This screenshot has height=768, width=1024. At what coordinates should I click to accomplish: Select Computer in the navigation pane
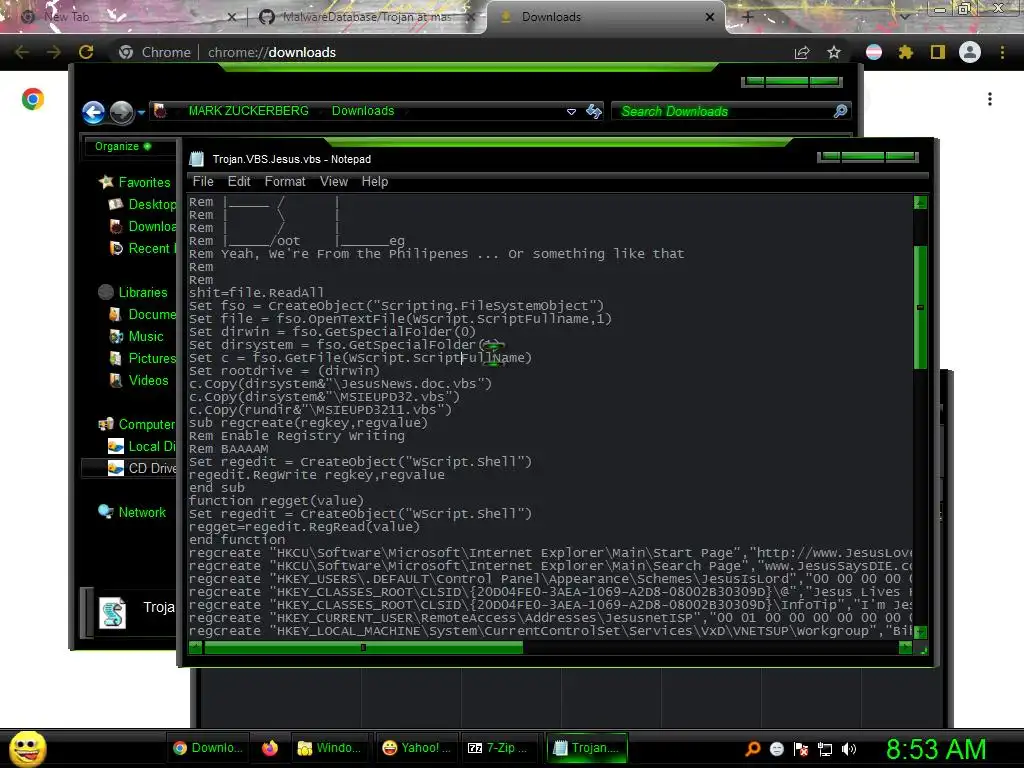tap(137, 424)
